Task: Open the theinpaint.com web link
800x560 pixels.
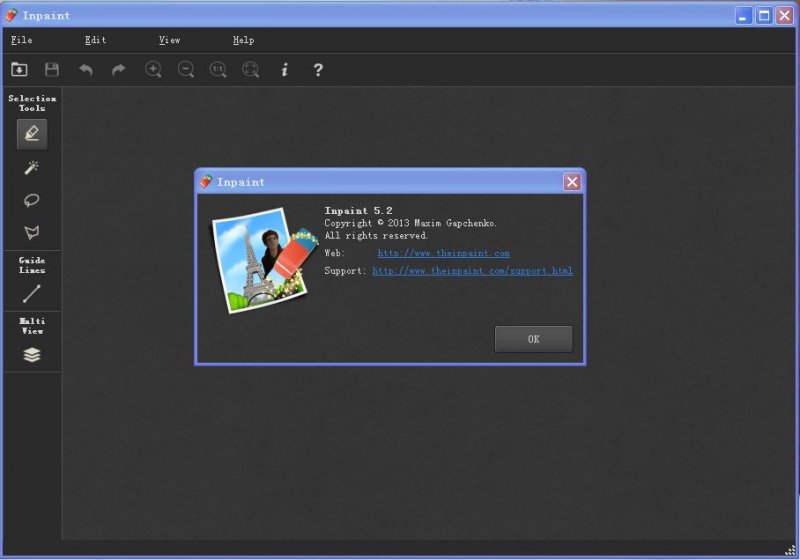Action: (443, 253)
